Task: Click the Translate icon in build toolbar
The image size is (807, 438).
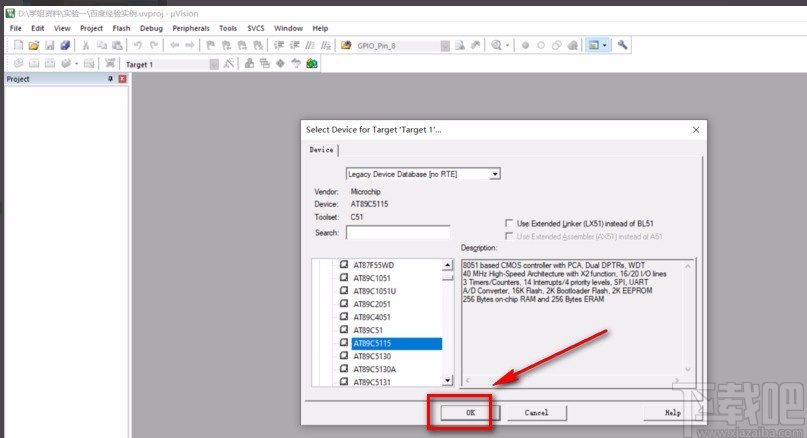Action: 19,64
